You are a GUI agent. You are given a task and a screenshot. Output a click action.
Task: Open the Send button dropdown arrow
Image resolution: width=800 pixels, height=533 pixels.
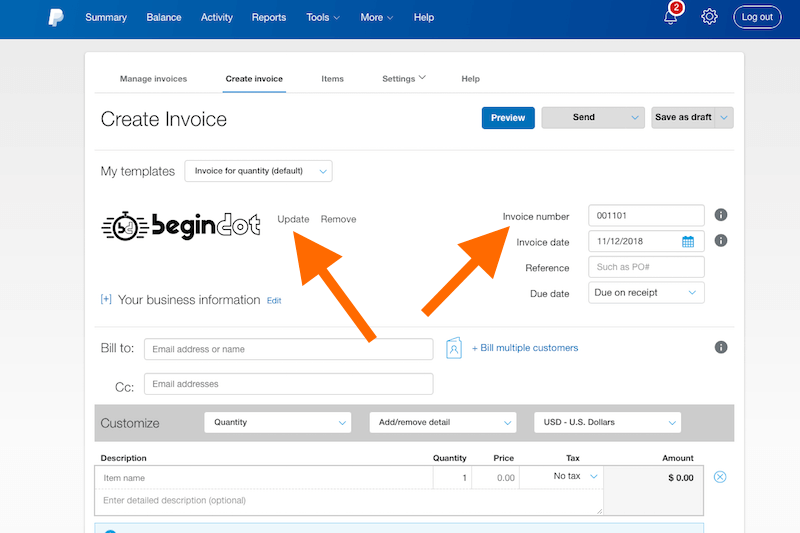(x=634, y=117)
